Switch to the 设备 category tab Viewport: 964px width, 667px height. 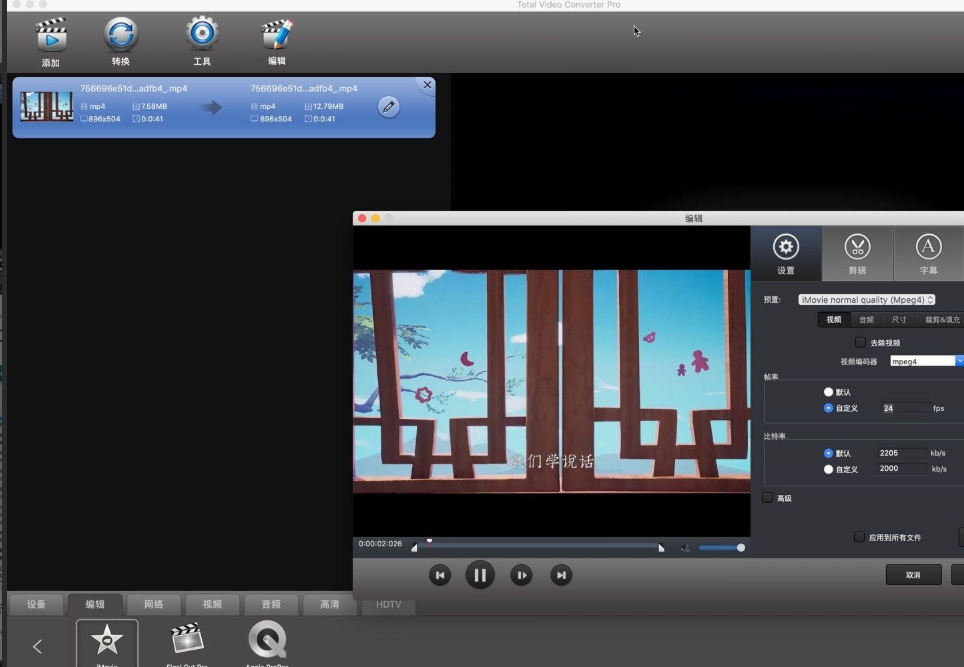[36, 604]
